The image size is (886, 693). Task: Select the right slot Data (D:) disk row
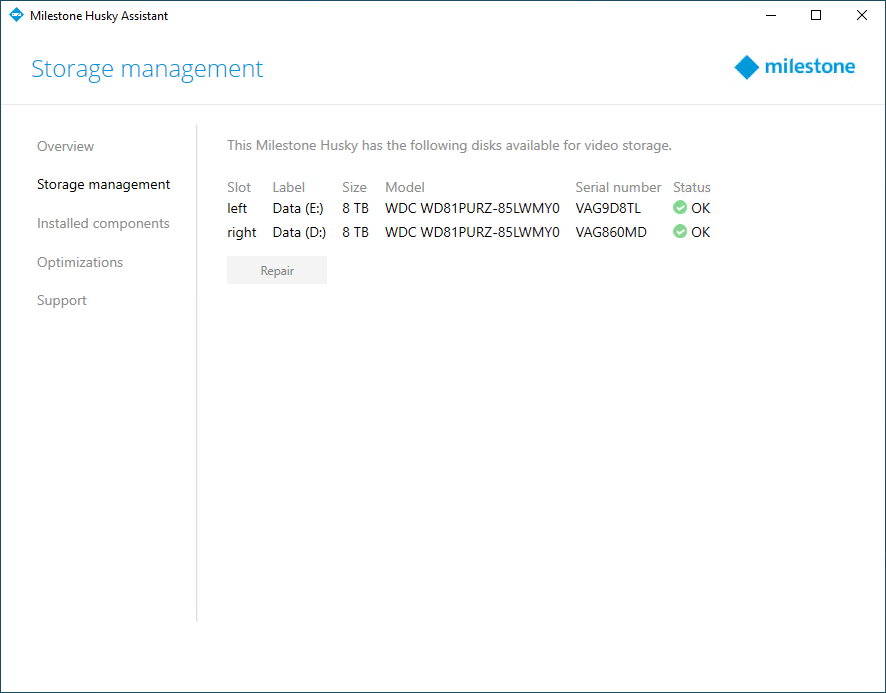[x=468, y=232]
